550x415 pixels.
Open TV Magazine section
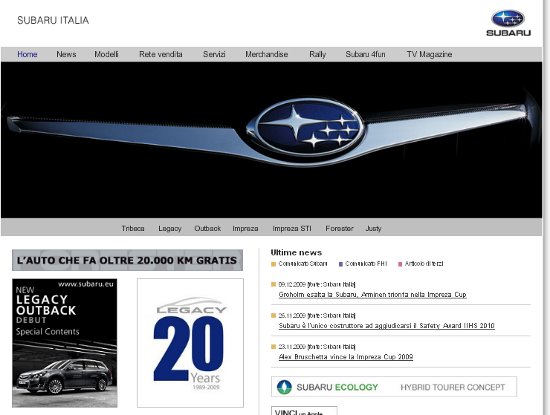click(429, 54)
